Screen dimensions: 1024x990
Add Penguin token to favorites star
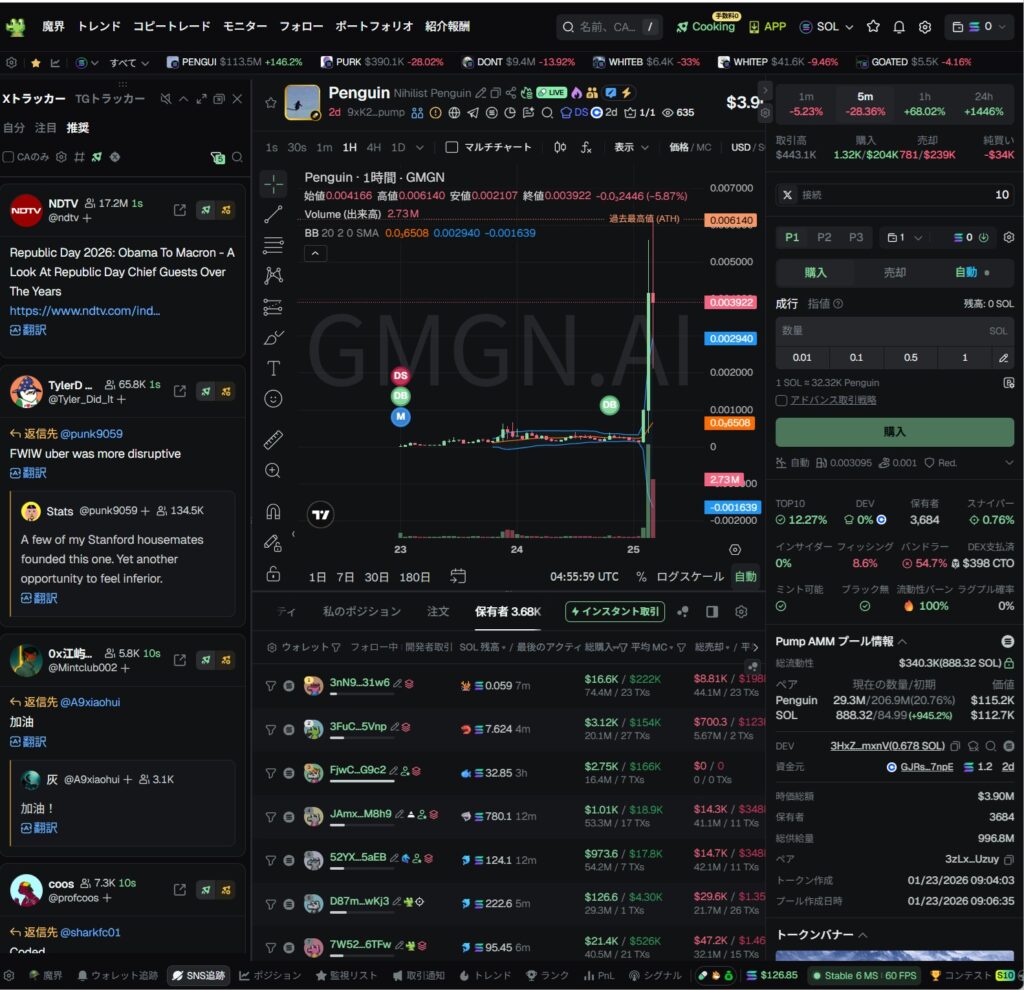tap(270, 102)
